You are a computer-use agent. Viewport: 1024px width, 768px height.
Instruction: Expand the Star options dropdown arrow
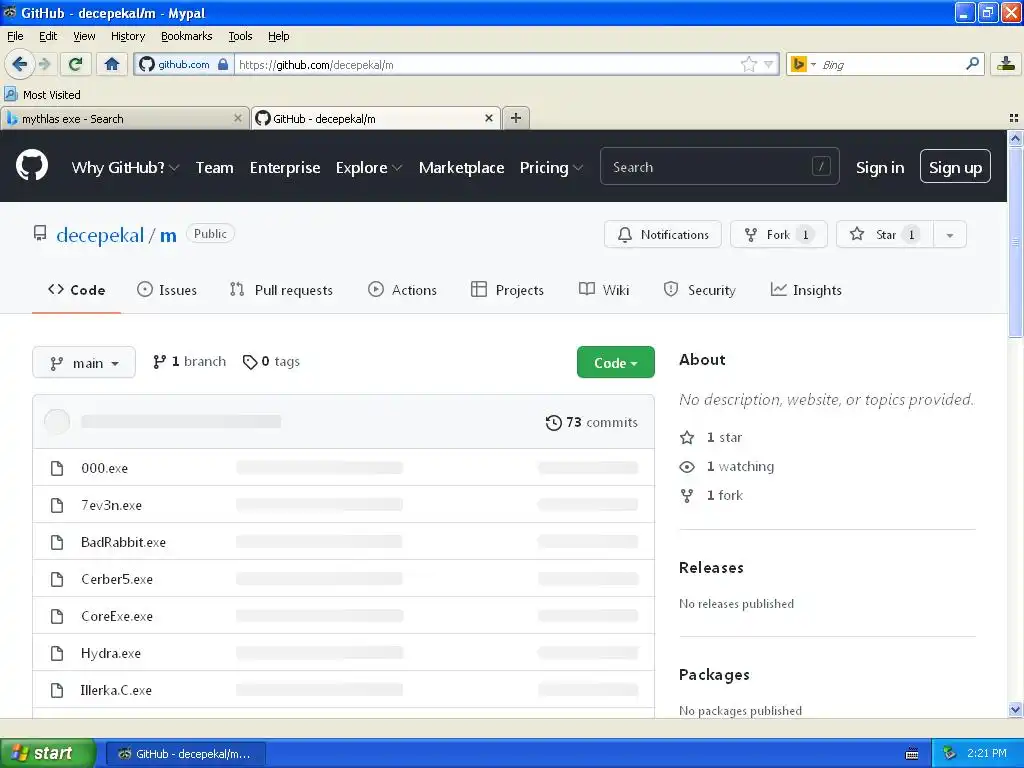click(950, 234)
